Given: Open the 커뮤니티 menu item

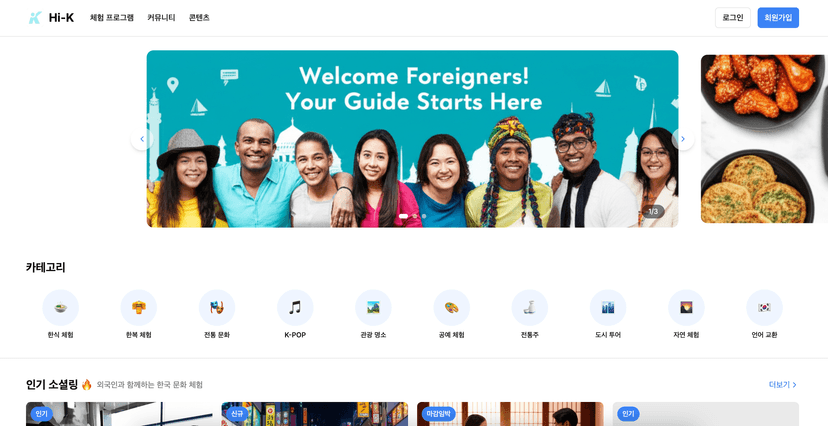Looking at the screenshot, I should [161, 17].
